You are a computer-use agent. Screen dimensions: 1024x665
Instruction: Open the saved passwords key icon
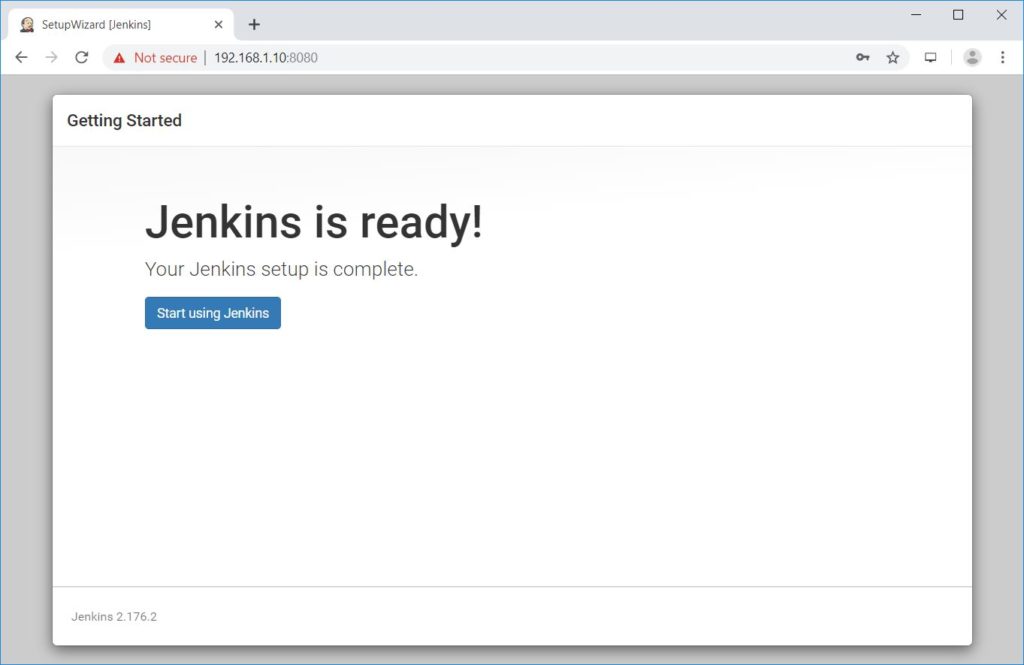pos(863,57)
